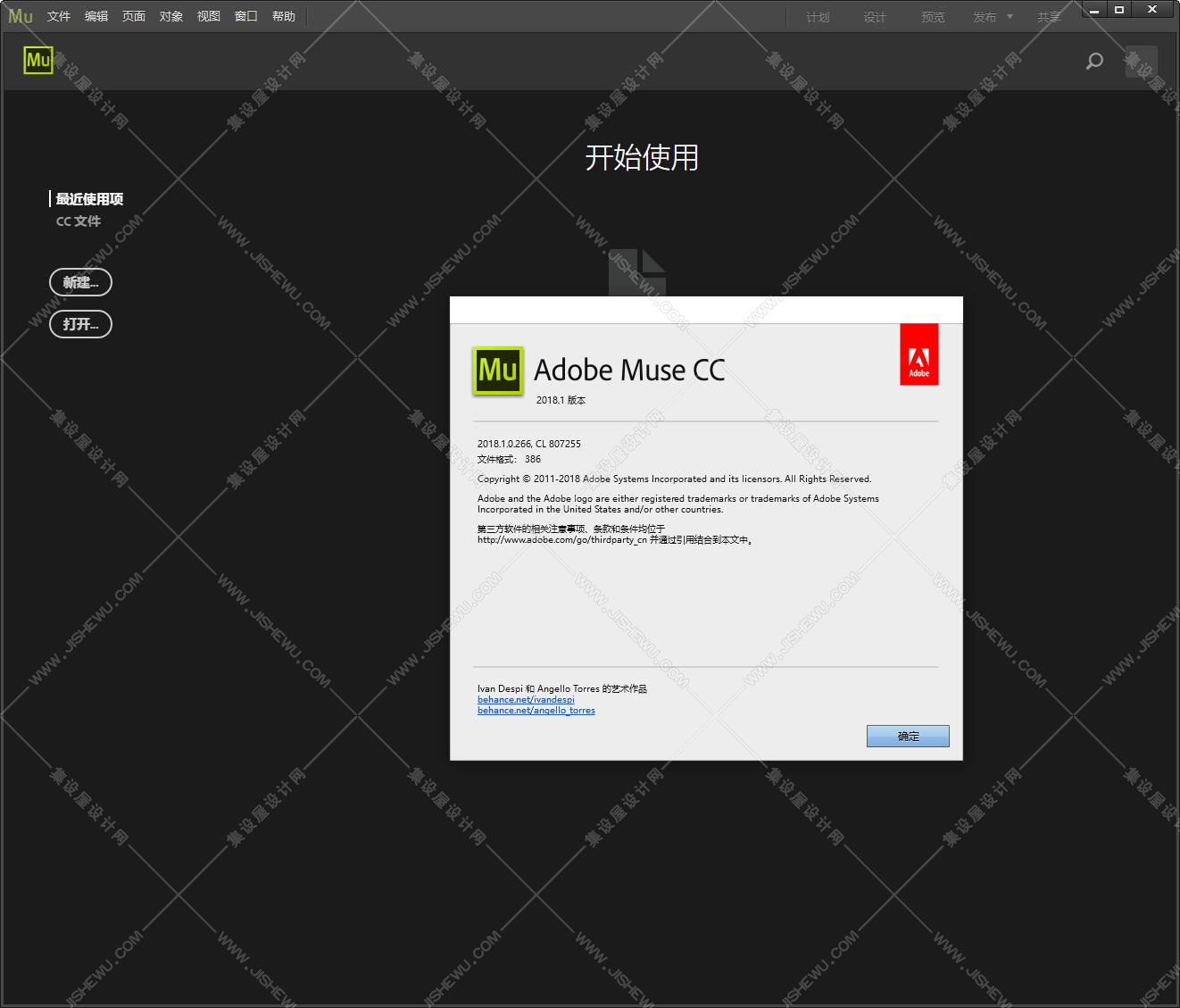1180x1008 pixels.
Task: Open the 视图 menu
Action: coord(209,16)
